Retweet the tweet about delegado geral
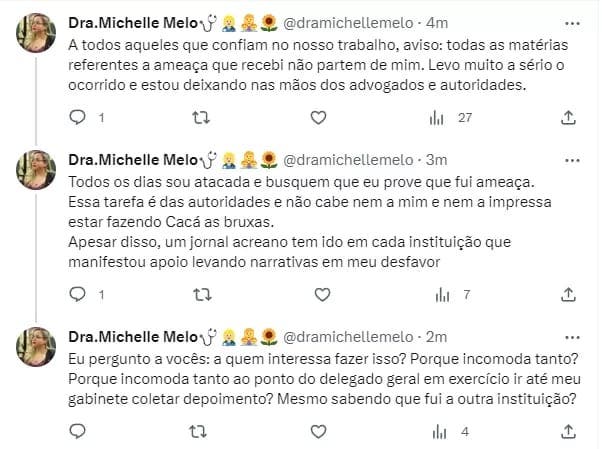602x449 pixels. [x=199, y=431]
